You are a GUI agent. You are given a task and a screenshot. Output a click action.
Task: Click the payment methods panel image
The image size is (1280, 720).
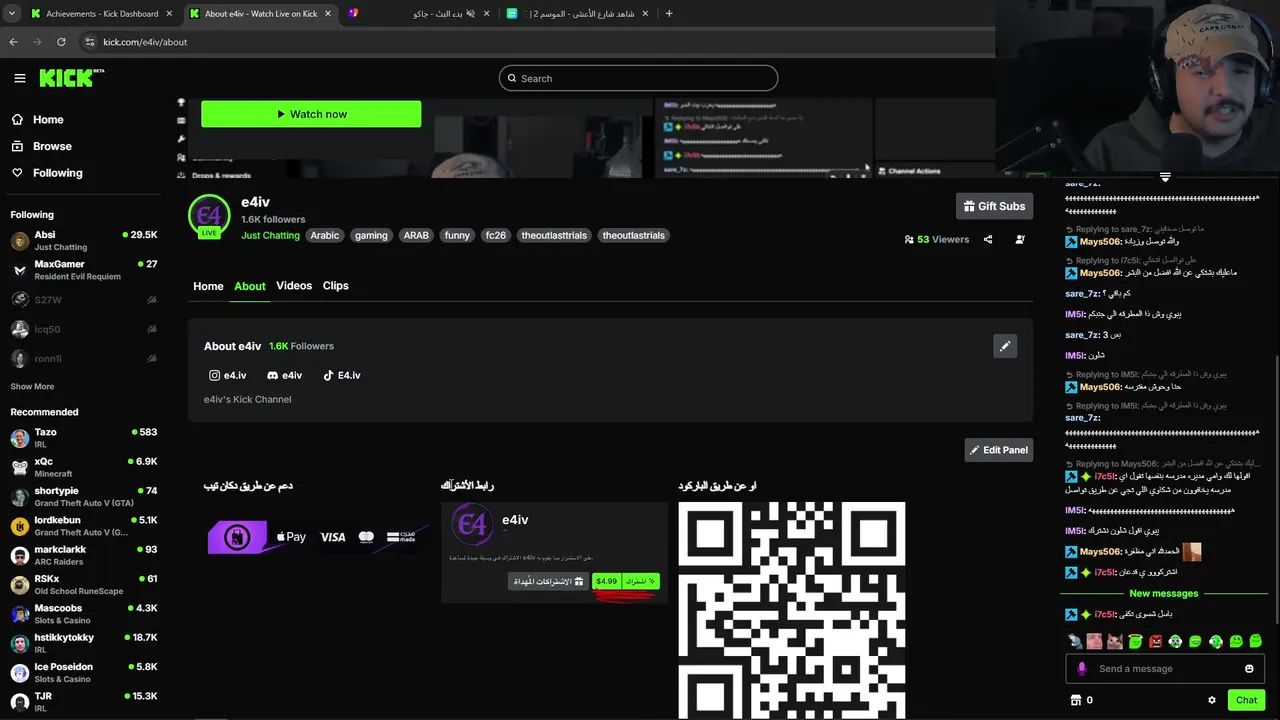pyautogui.click(x=318, y=537)
